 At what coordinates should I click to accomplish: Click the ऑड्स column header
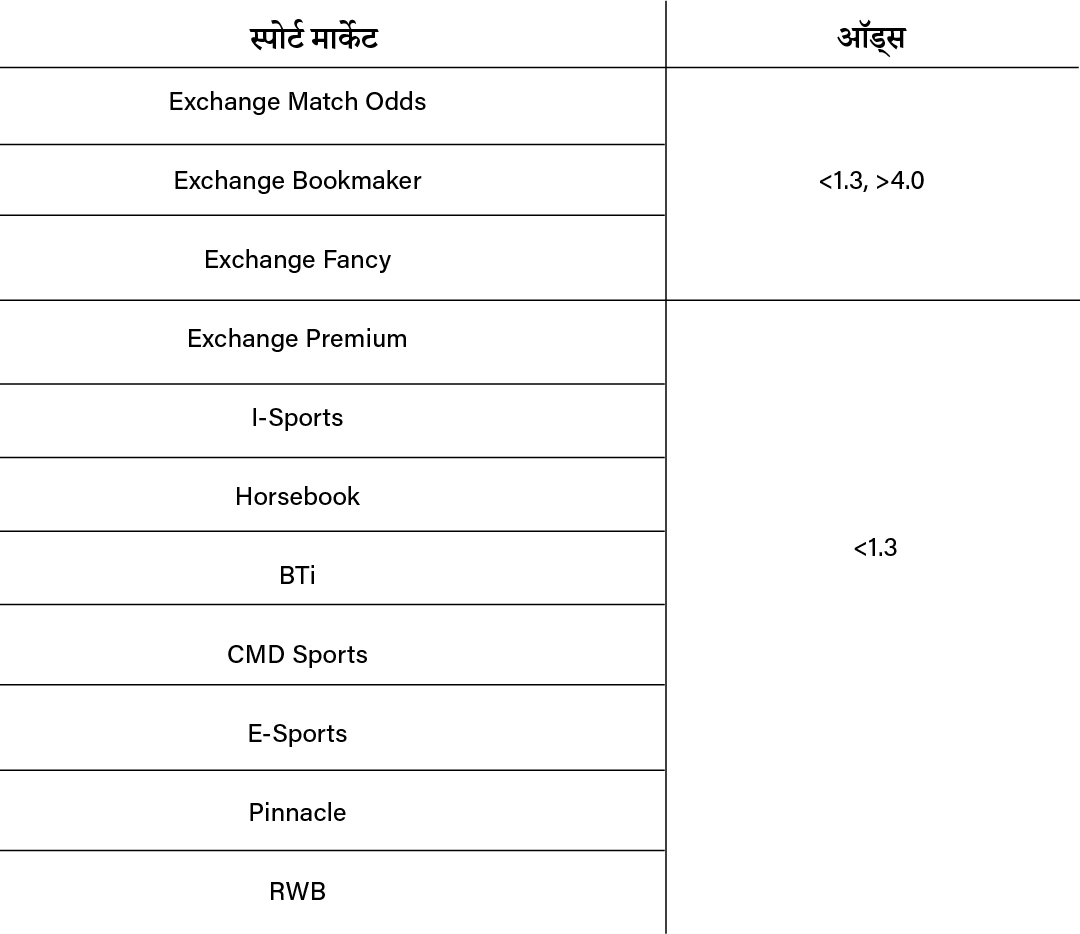pos(871,38)
